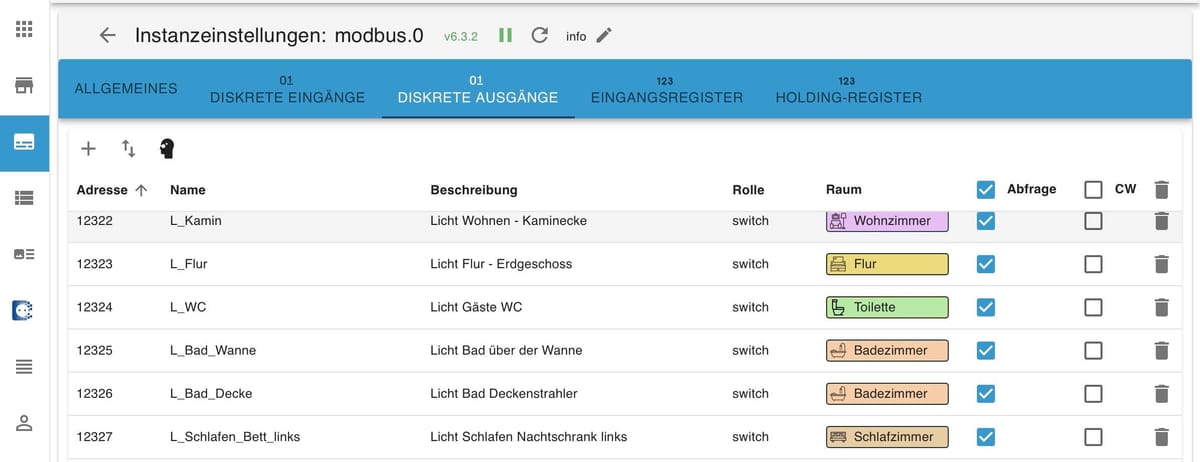Enable CW for L_Bad_Wanne

[1093, 350]
